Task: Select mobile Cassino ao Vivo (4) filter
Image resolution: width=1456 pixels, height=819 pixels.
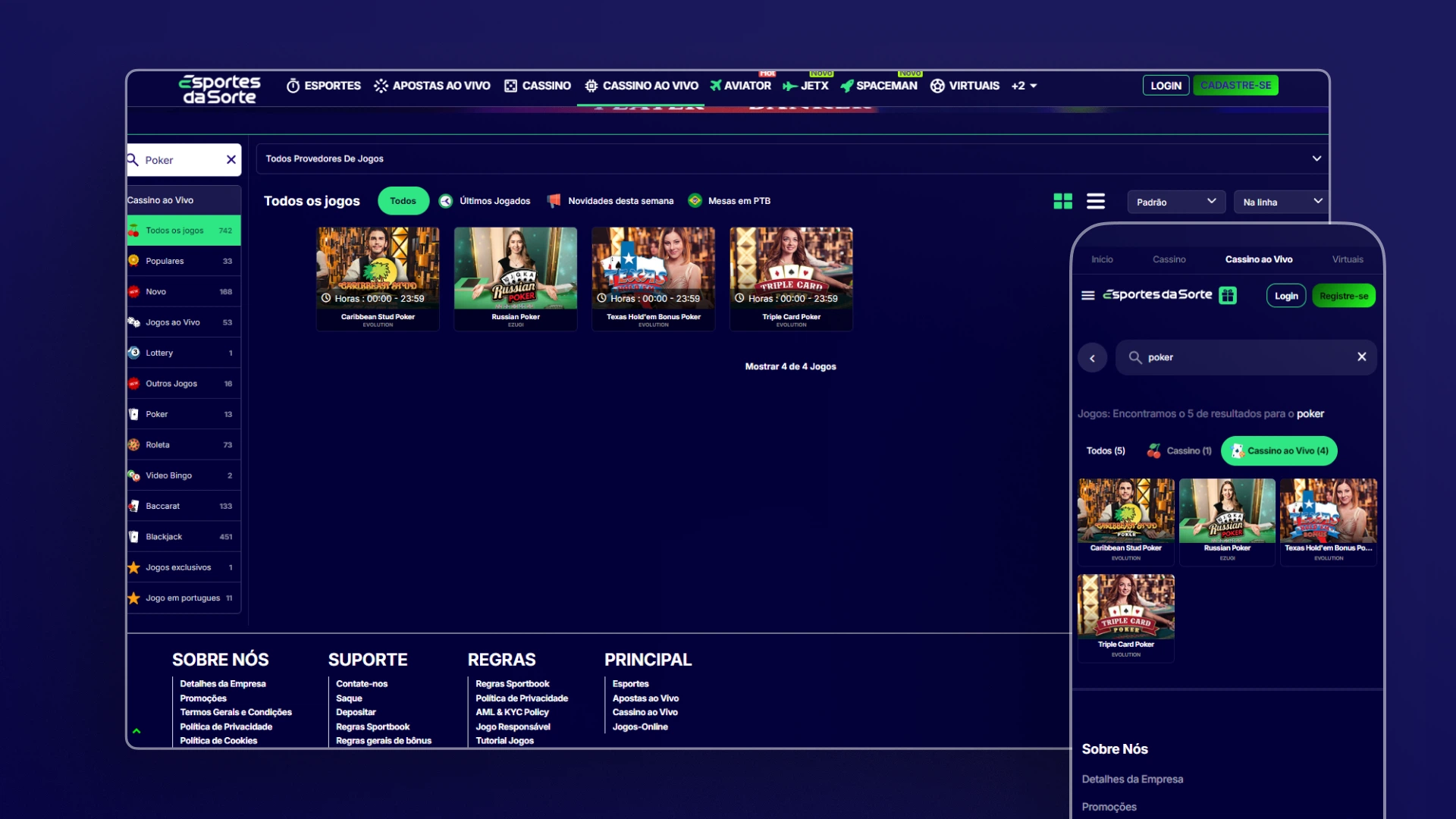Action: click(x=1279, y=451)
